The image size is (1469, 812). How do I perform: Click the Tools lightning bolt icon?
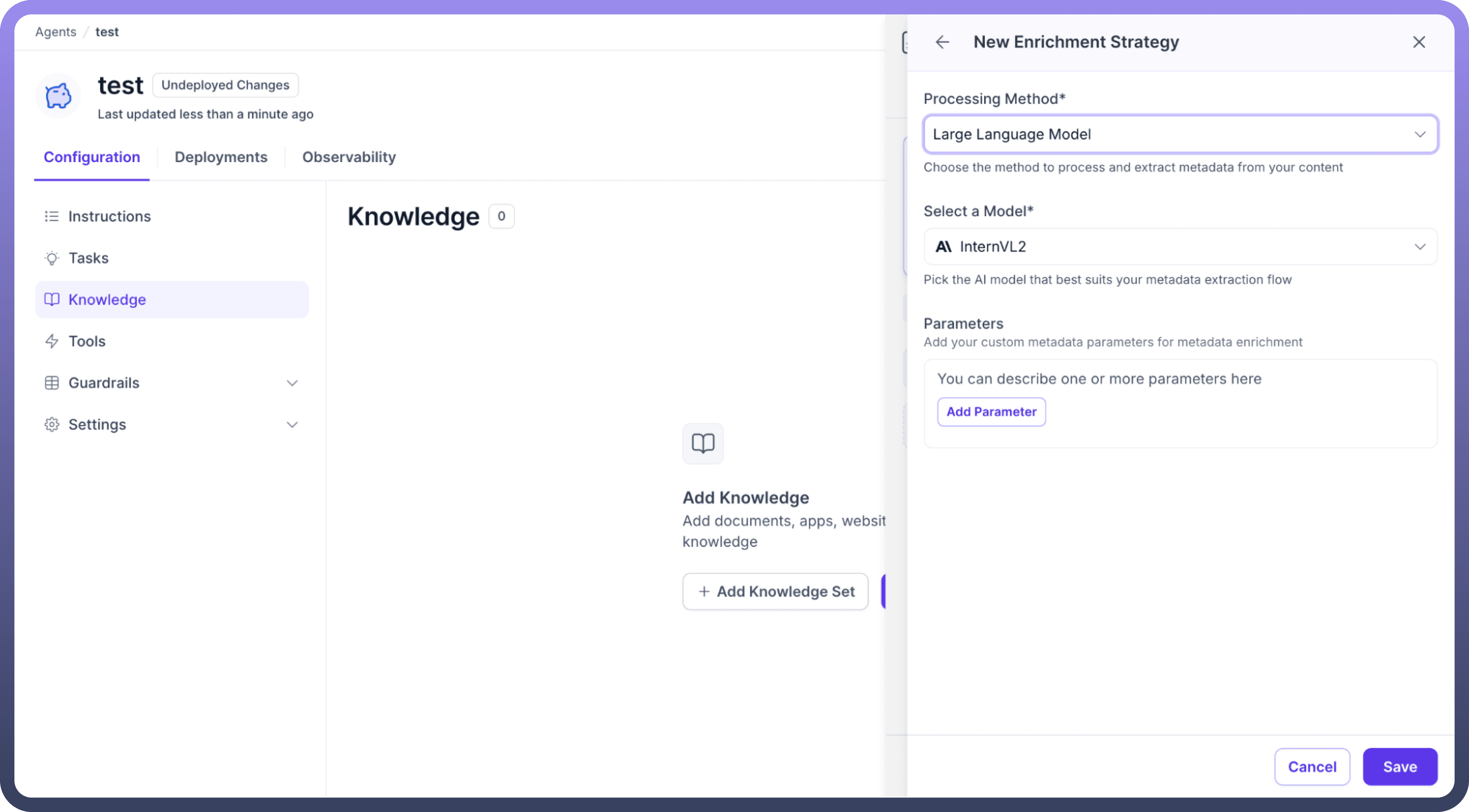tap(52, 342)
